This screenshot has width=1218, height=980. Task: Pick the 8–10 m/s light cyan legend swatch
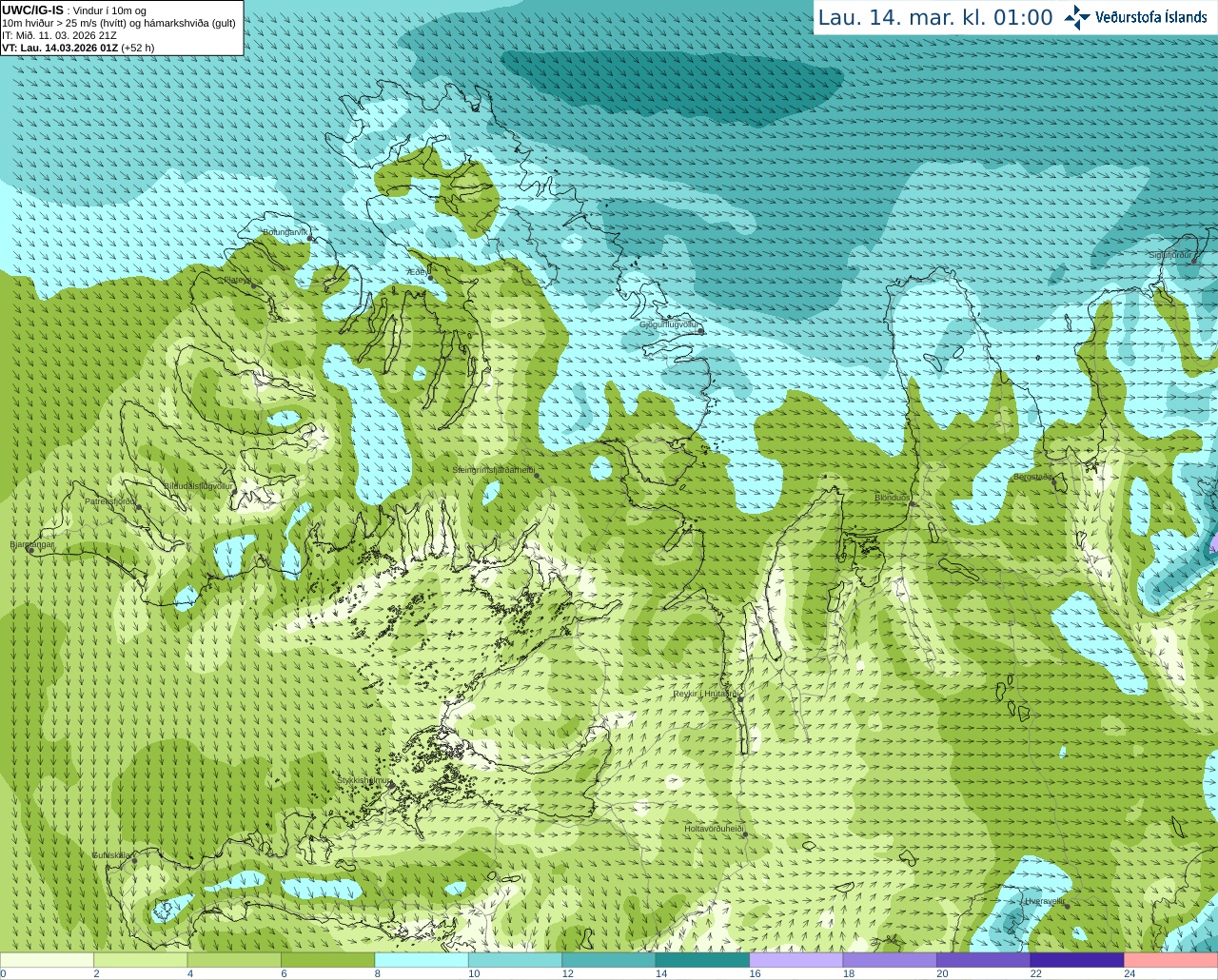pos(422,960)
